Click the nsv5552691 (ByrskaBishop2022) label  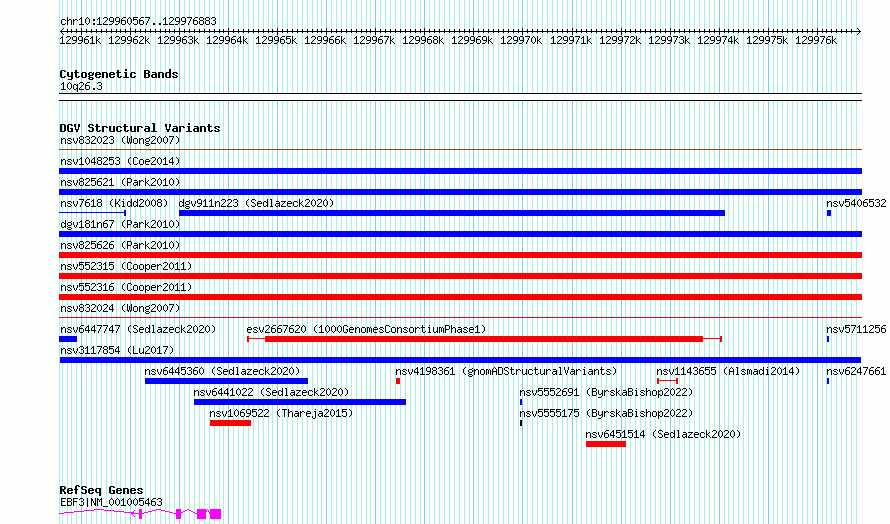[606, 392]
